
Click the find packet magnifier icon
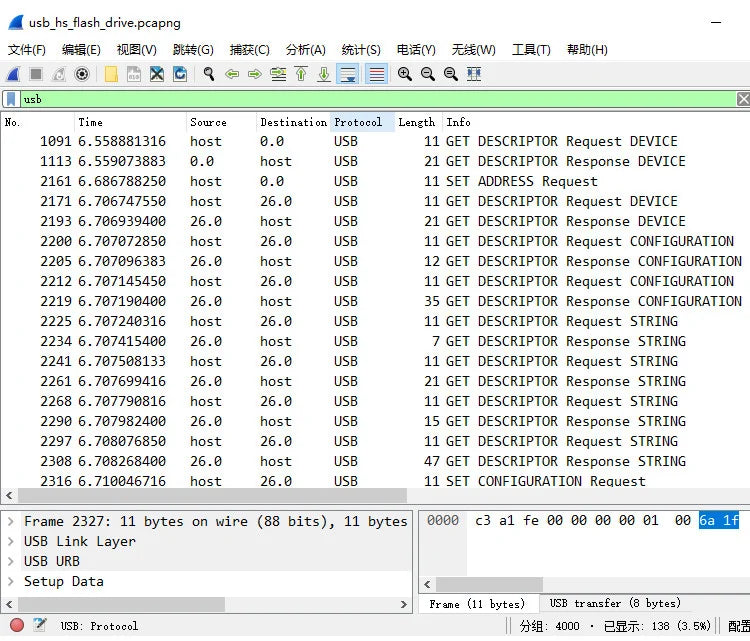pos(209,74)
